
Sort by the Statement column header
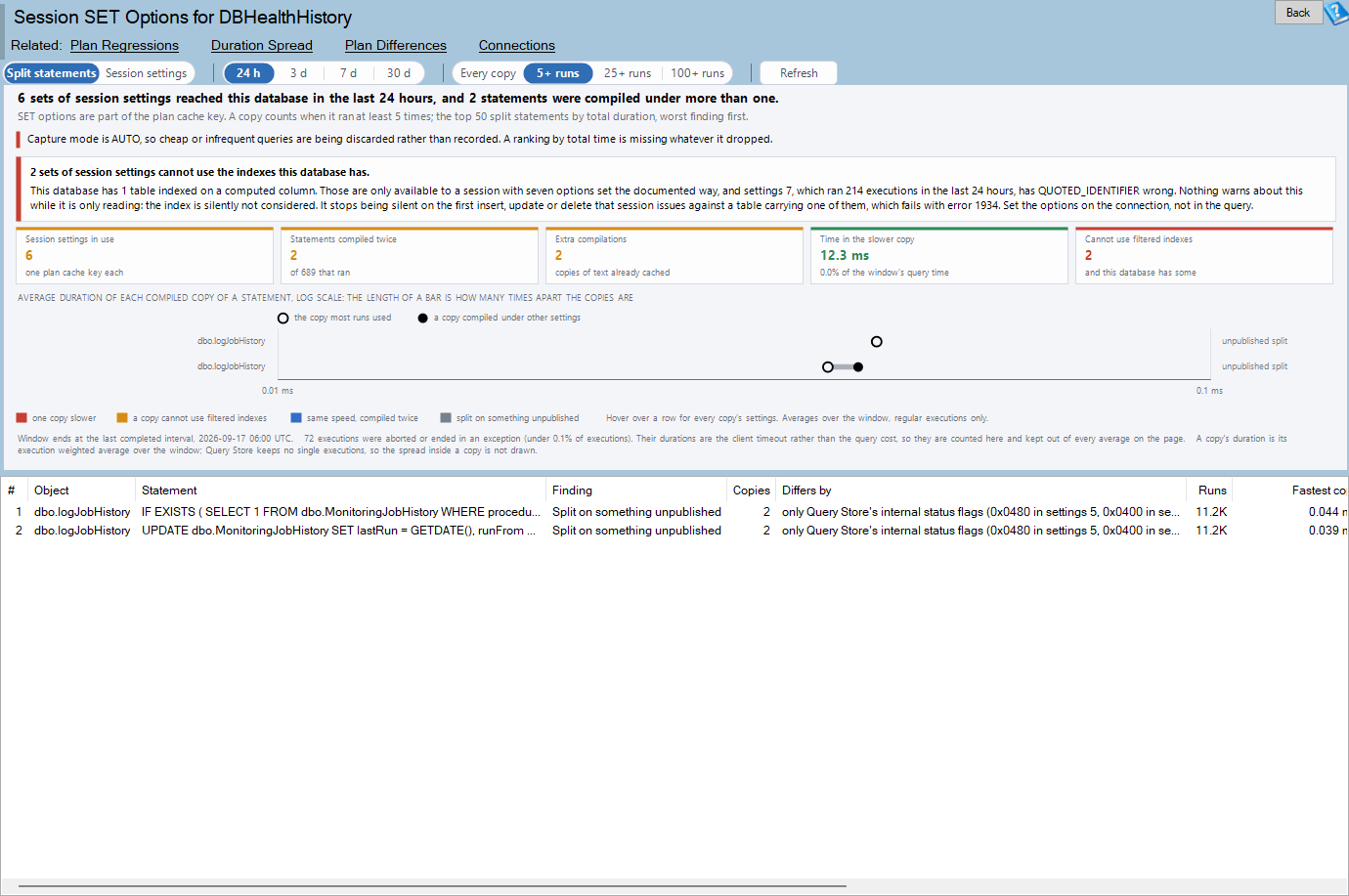[340, 491]
